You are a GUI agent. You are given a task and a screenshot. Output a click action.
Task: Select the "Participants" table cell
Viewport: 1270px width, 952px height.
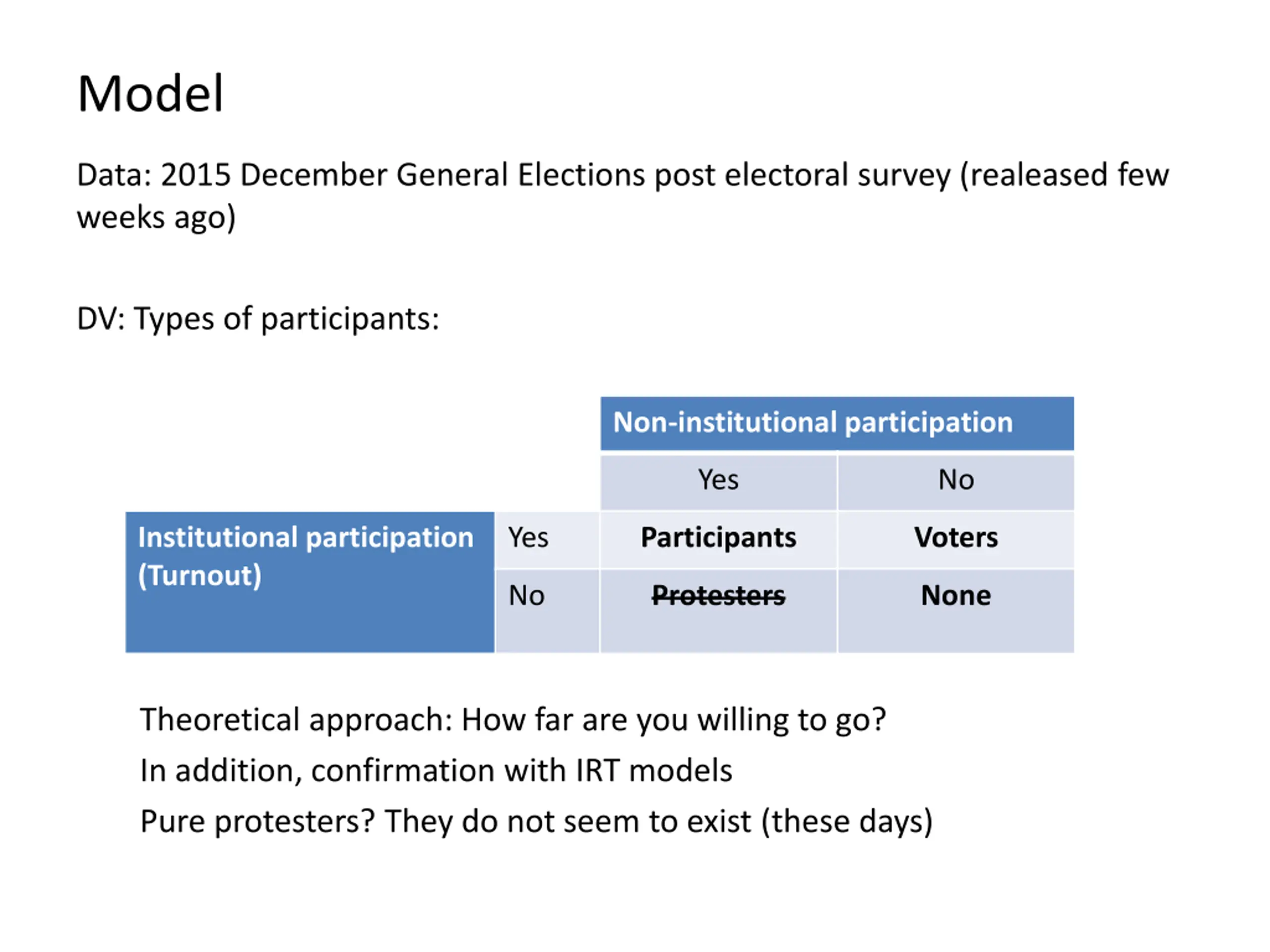(x=718, y=540)
